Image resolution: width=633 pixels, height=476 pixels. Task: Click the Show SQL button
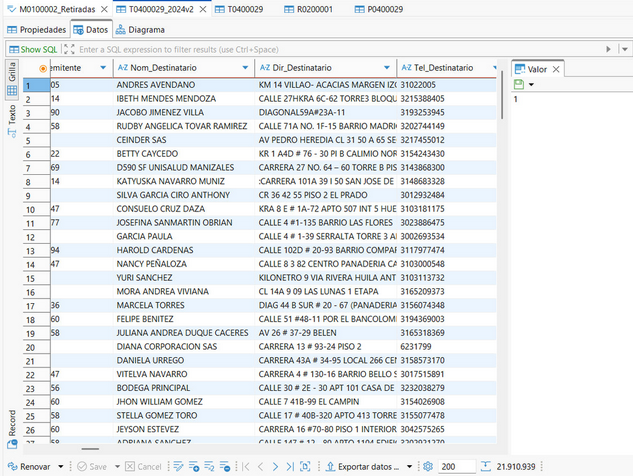pyautogui.click(x=33, y=49)
